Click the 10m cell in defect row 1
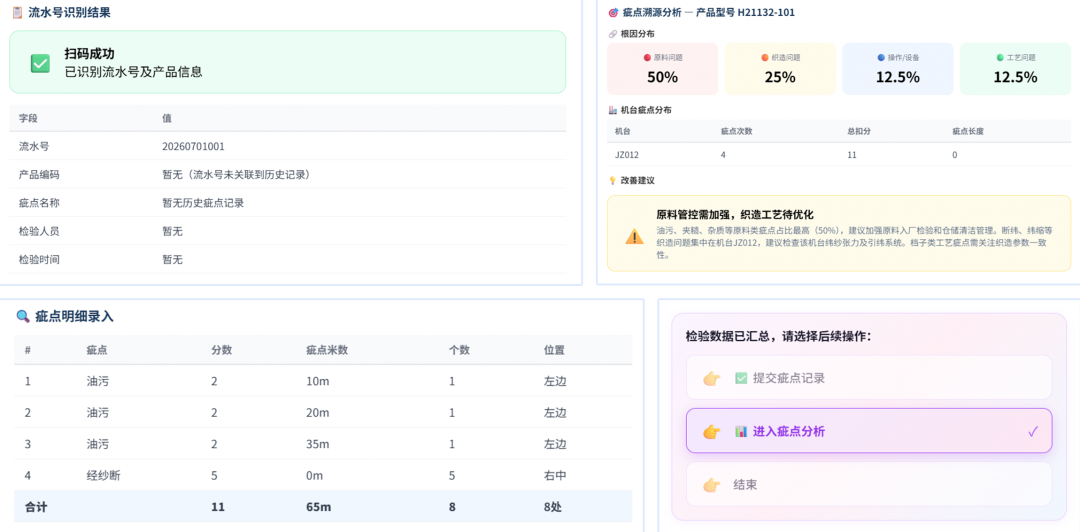1080x532 pixels. coord(318,381)
